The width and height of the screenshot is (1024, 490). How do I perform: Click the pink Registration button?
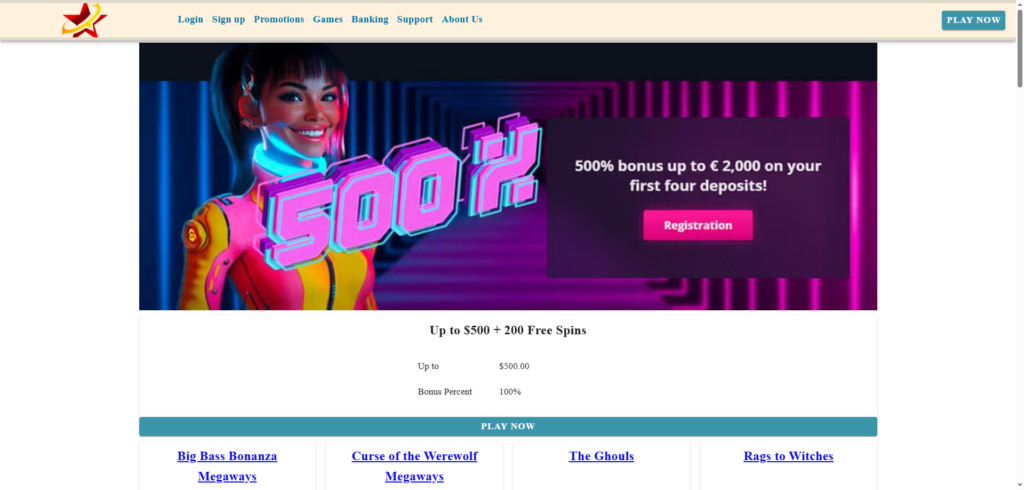pyautogui.click(x=697, y=225)
